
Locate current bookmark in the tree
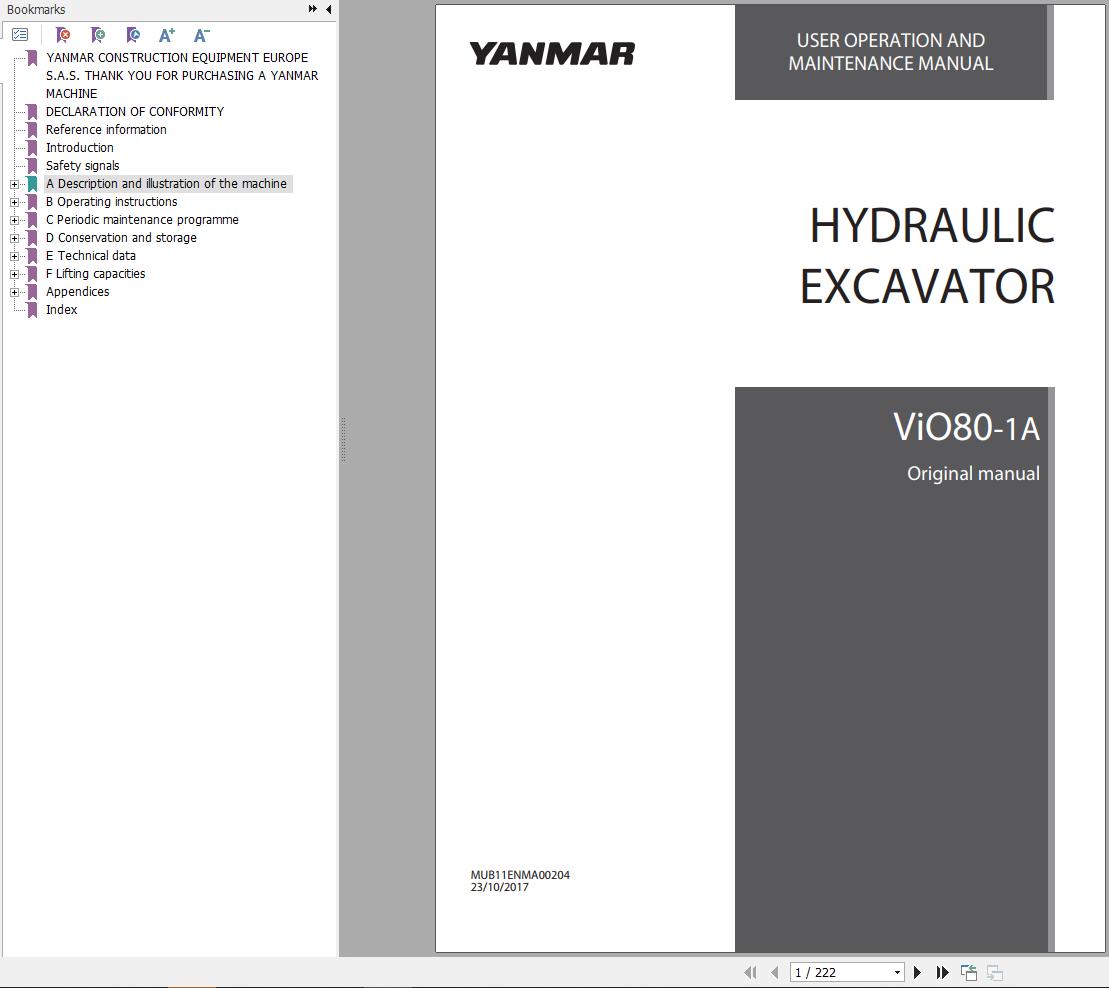(132, 35)
